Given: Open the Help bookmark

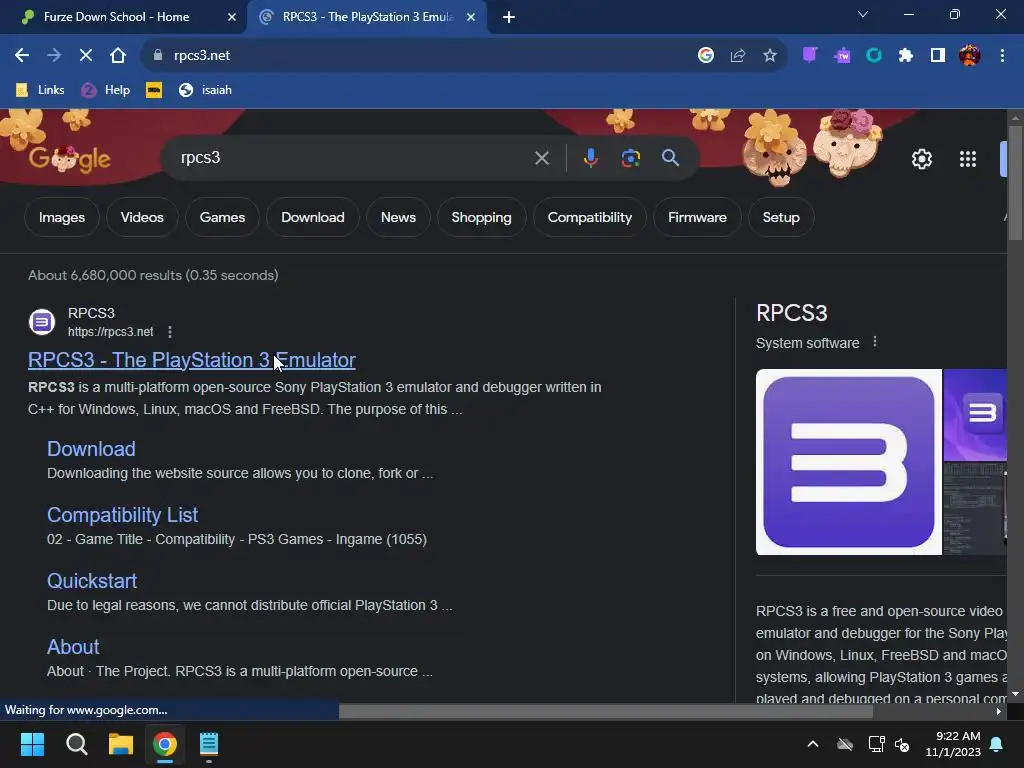Looking at the screenshot, I should pos(106,90).
